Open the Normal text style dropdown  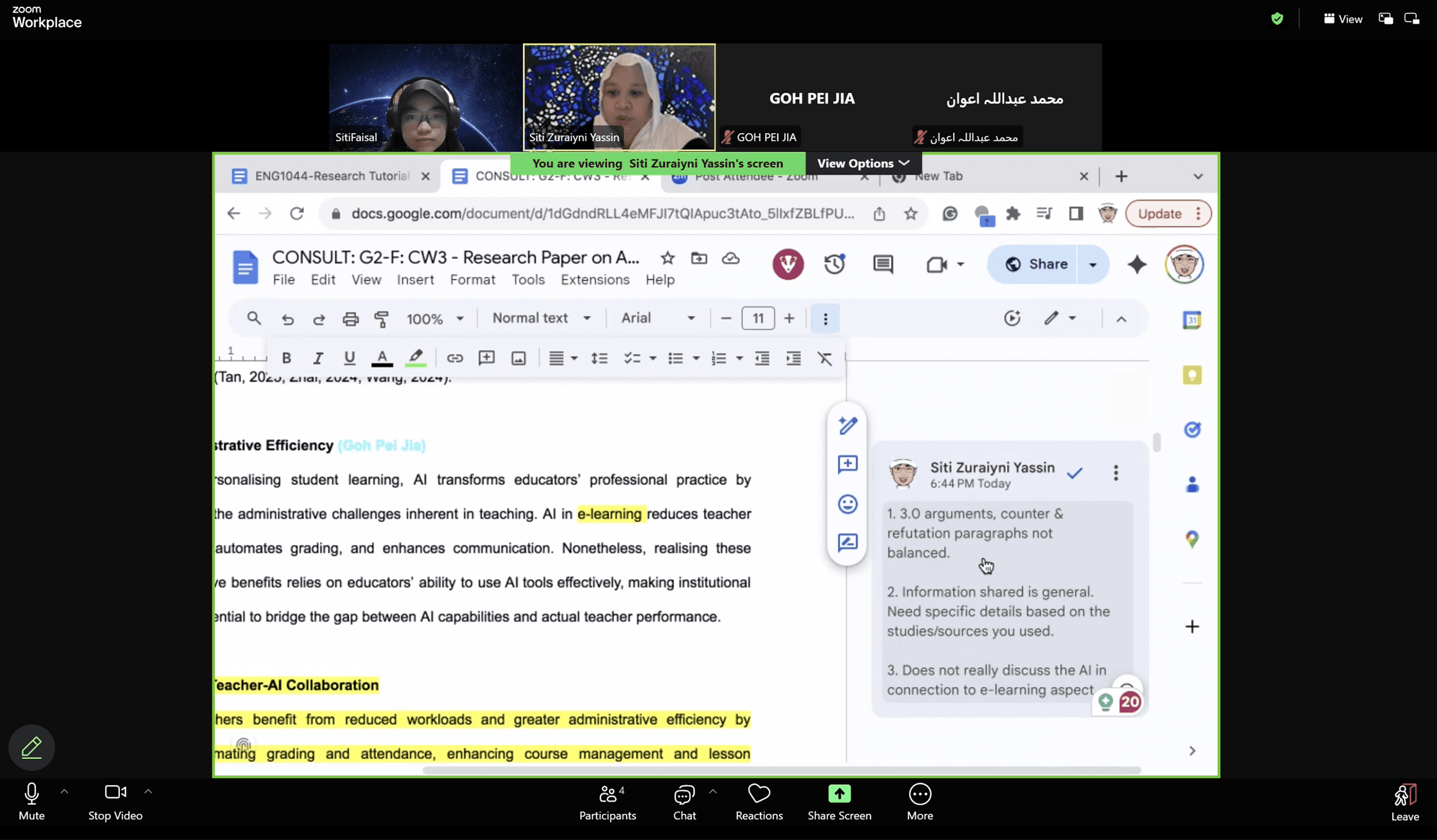pos(541,318)
